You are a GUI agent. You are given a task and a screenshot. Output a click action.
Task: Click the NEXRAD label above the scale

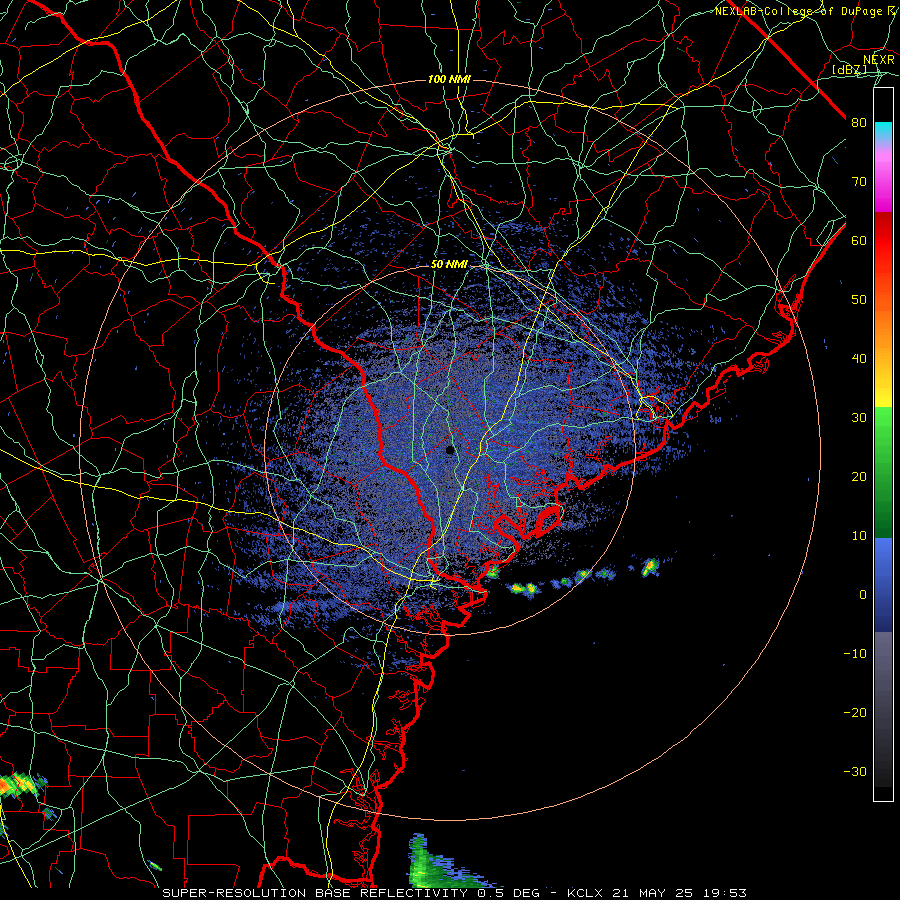click(879, 60)
